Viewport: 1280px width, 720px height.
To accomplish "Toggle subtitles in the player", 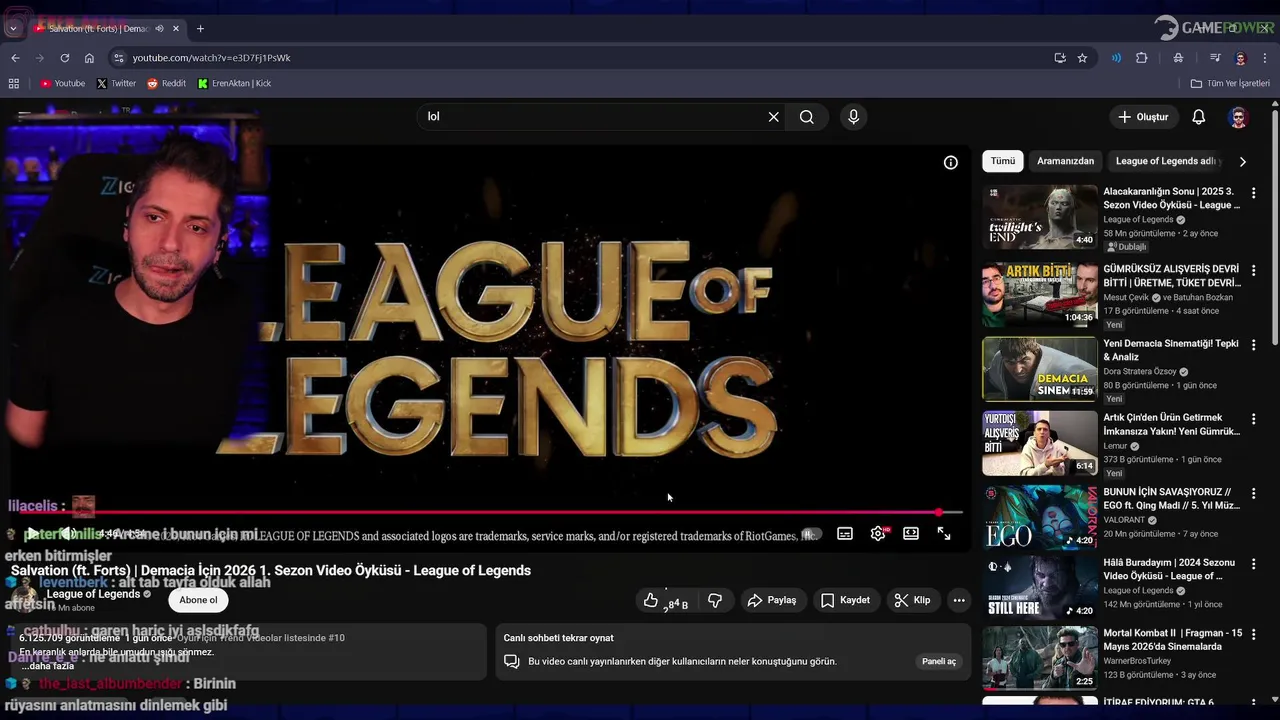I will pos(845,534).
